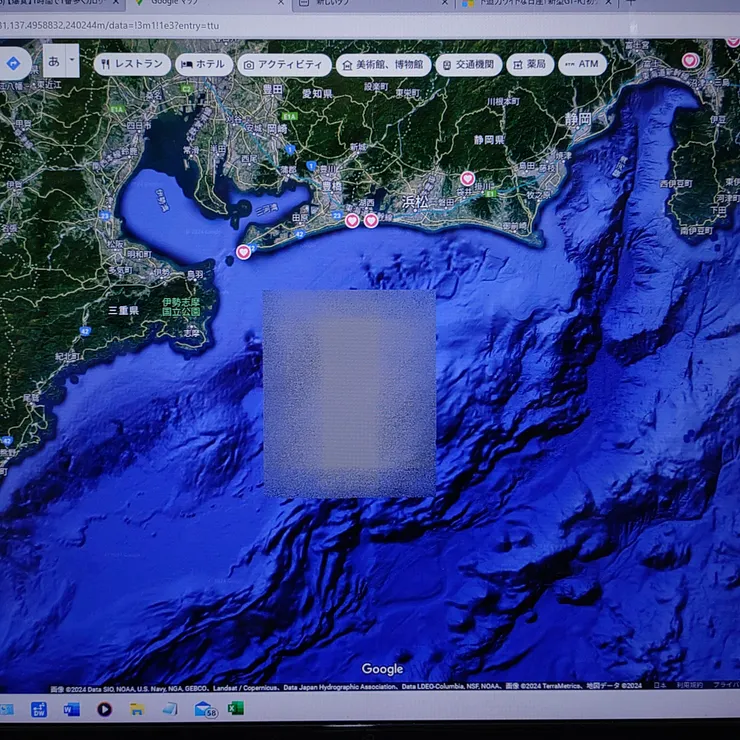Click the saved heart pin at top right
Viewport: 740px width, 740px height.
click(690, 60)
